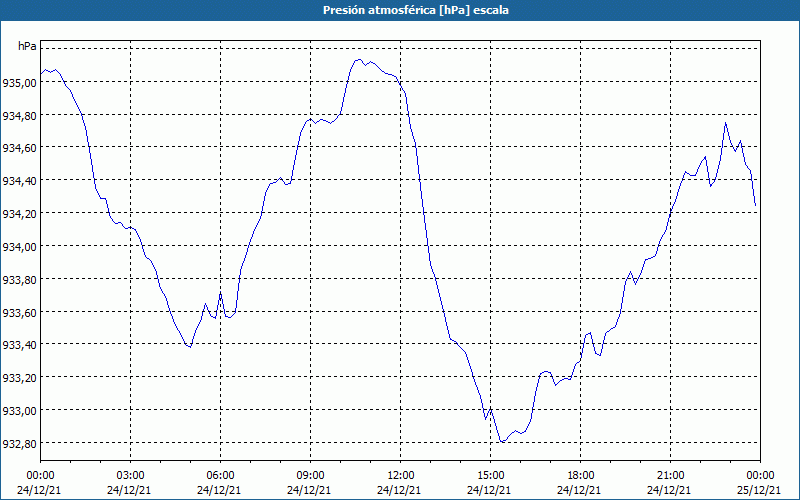Click the 933,60 axis value
Screen dimensions: 800x500
(20, 312)
